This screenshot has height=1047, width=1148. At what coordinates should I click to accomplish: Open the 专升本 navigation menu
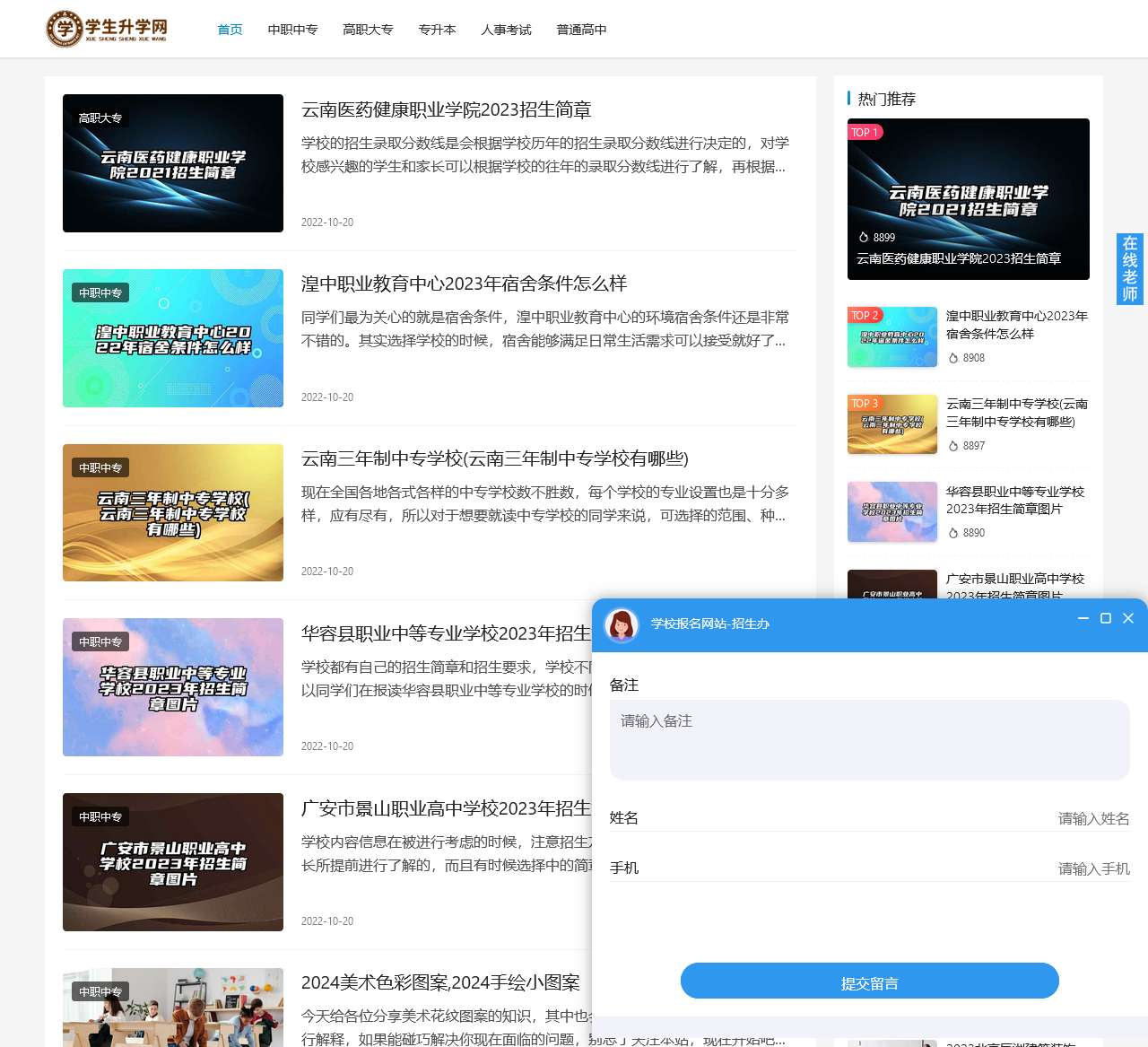pyautogui.click(x=437, y=30)
